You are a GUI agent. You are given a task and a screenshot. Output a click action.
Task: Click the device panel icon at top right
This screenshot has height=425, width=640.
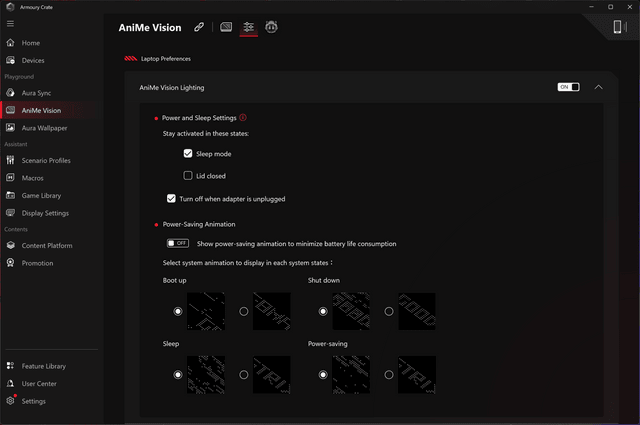(x=620, y=27)
